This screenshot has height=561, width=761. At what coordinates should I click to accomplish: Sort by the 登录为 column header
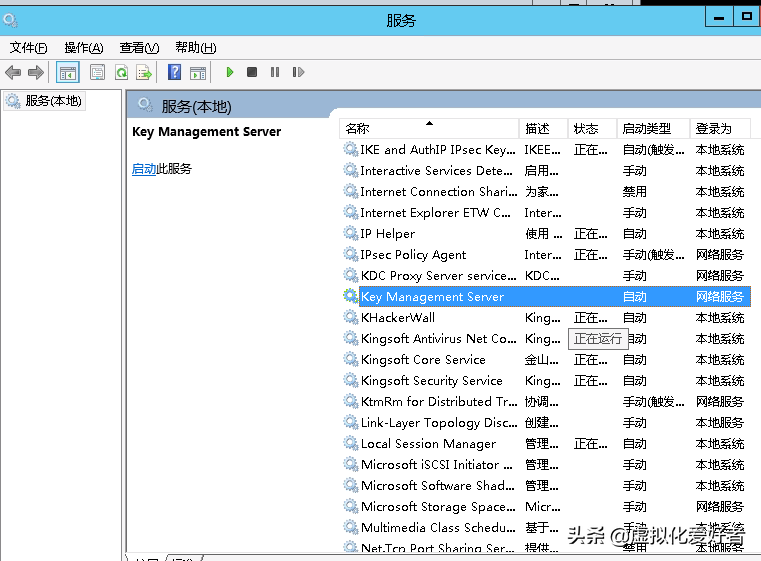pyautogui.click(x=720, y=129)
